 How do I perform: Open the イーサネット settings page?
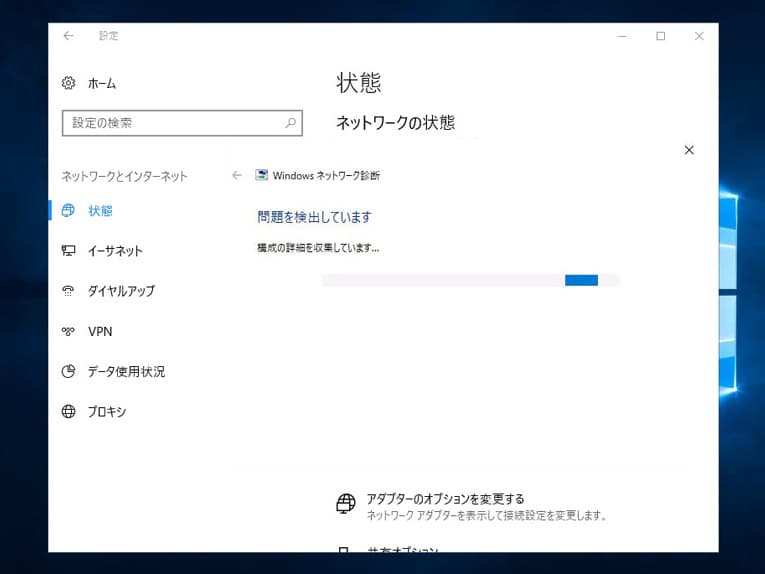click(115, 251)
